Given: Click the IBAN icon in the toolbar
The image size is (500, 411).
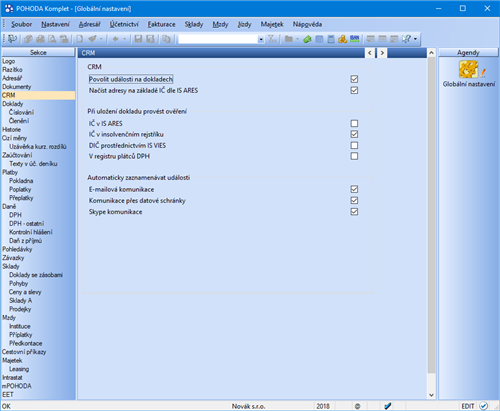Looking at the screenshot, I should (355, 39).
